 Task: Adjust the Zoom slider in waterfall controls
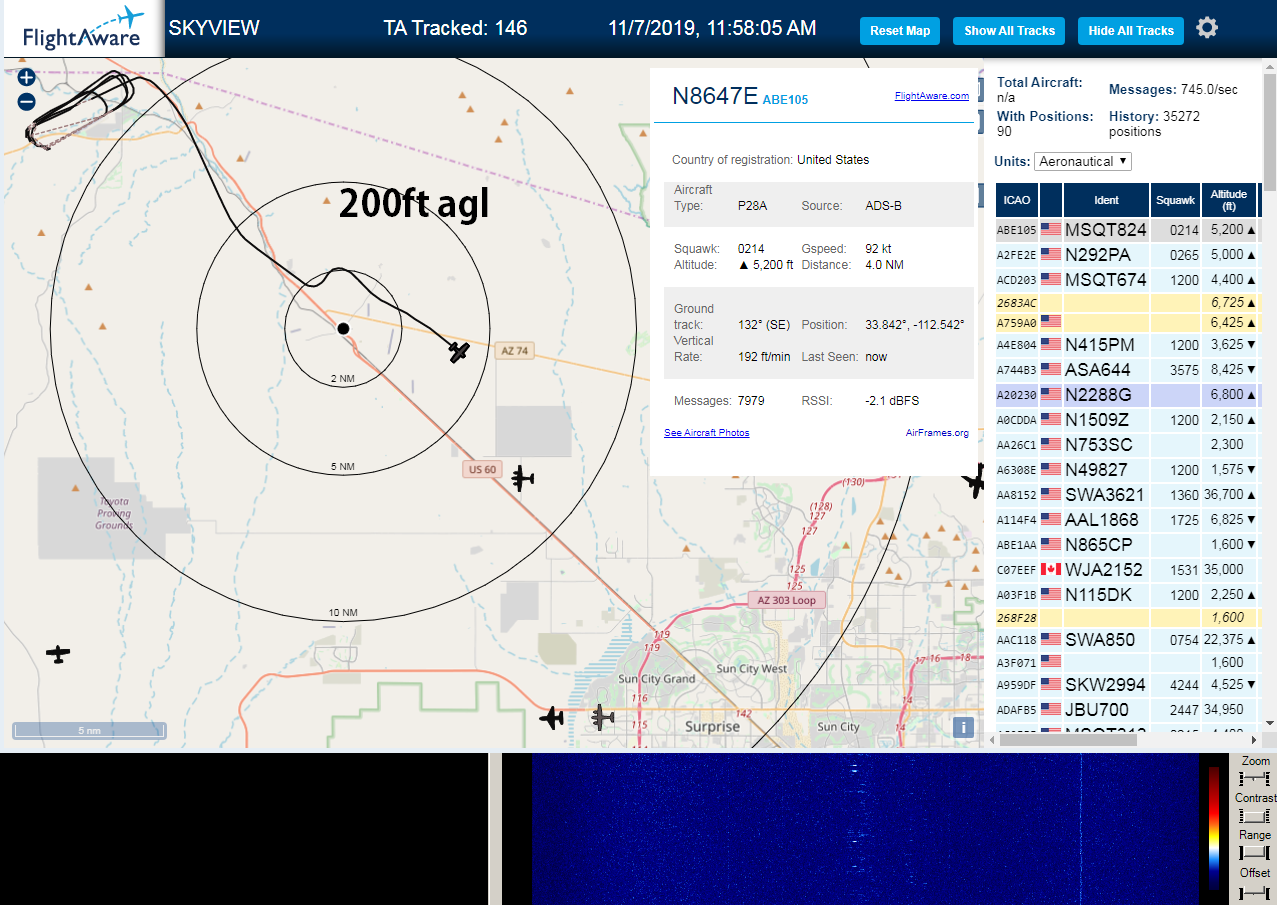point(1254,779)
